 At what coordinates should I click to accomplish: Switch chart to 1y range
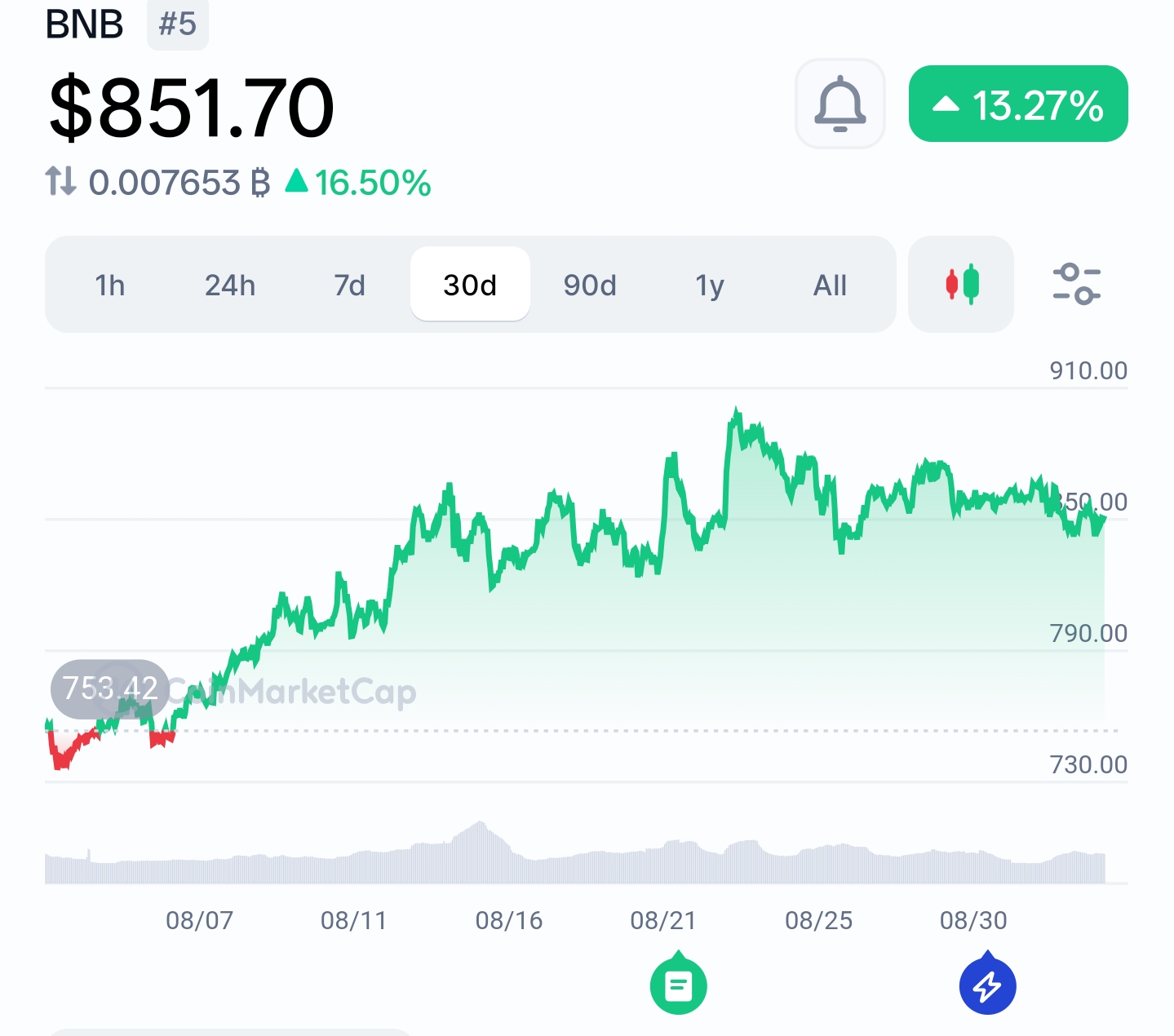click(x=710, y=285)
